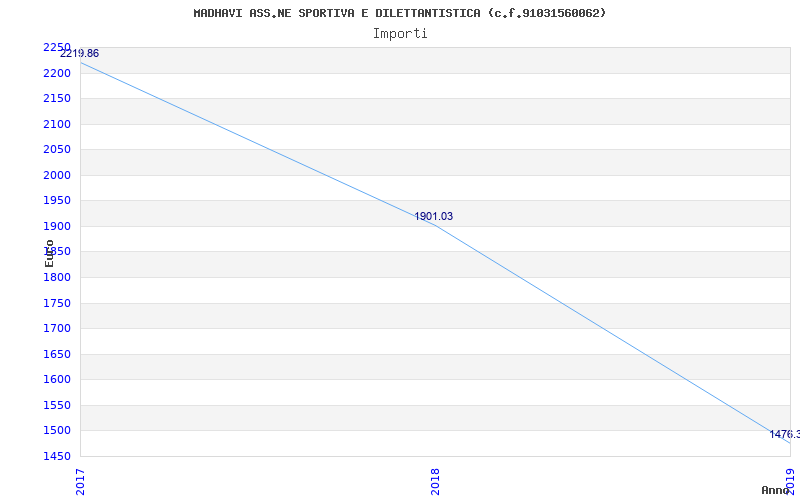Click the 1600 y-axis tick label
This screenshot has width=800, height=500.
[x=57, y=380]
